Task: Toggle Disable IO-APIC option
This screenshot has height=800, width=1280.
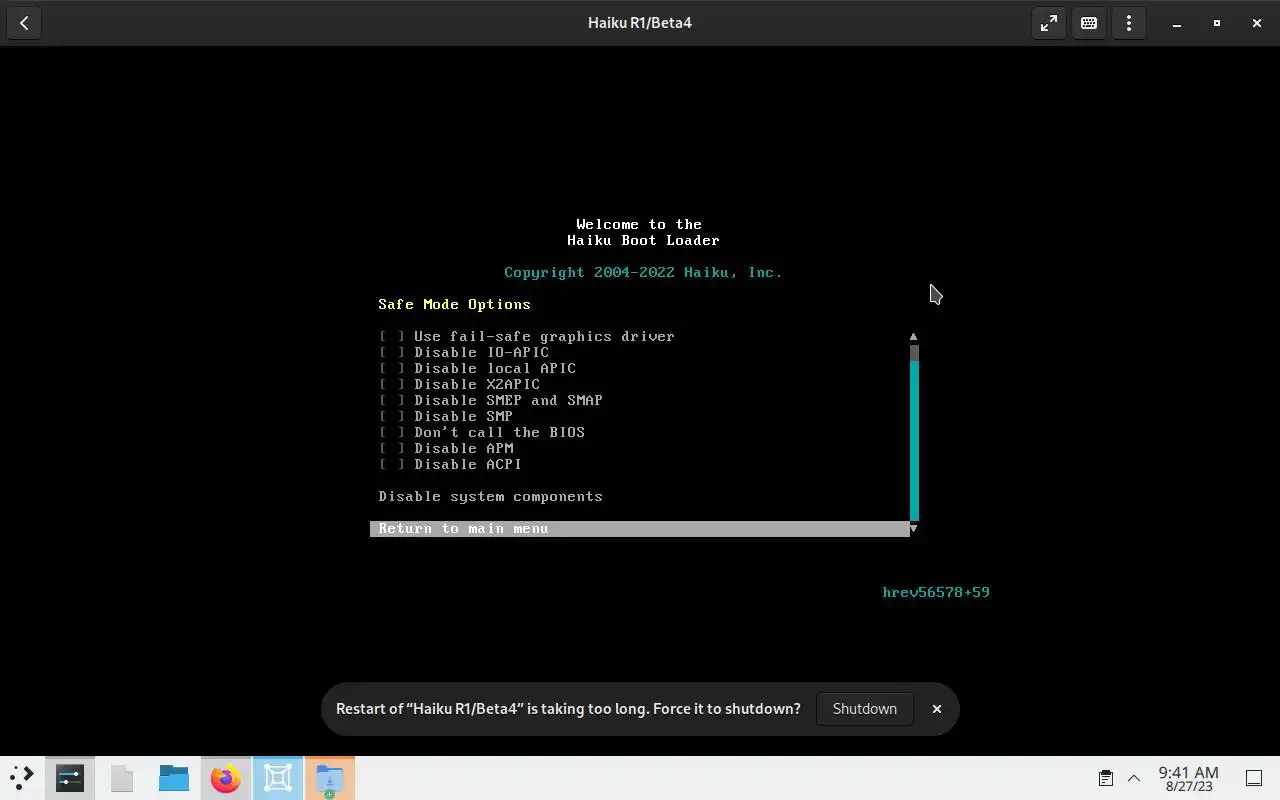Action: [x=464, y=353]
